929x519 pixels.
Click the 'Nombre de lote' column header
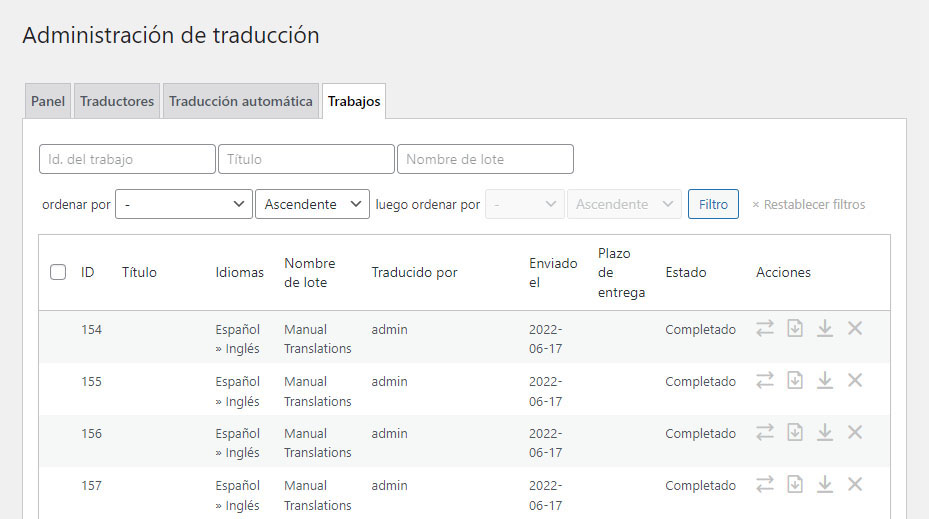(310, 273)
